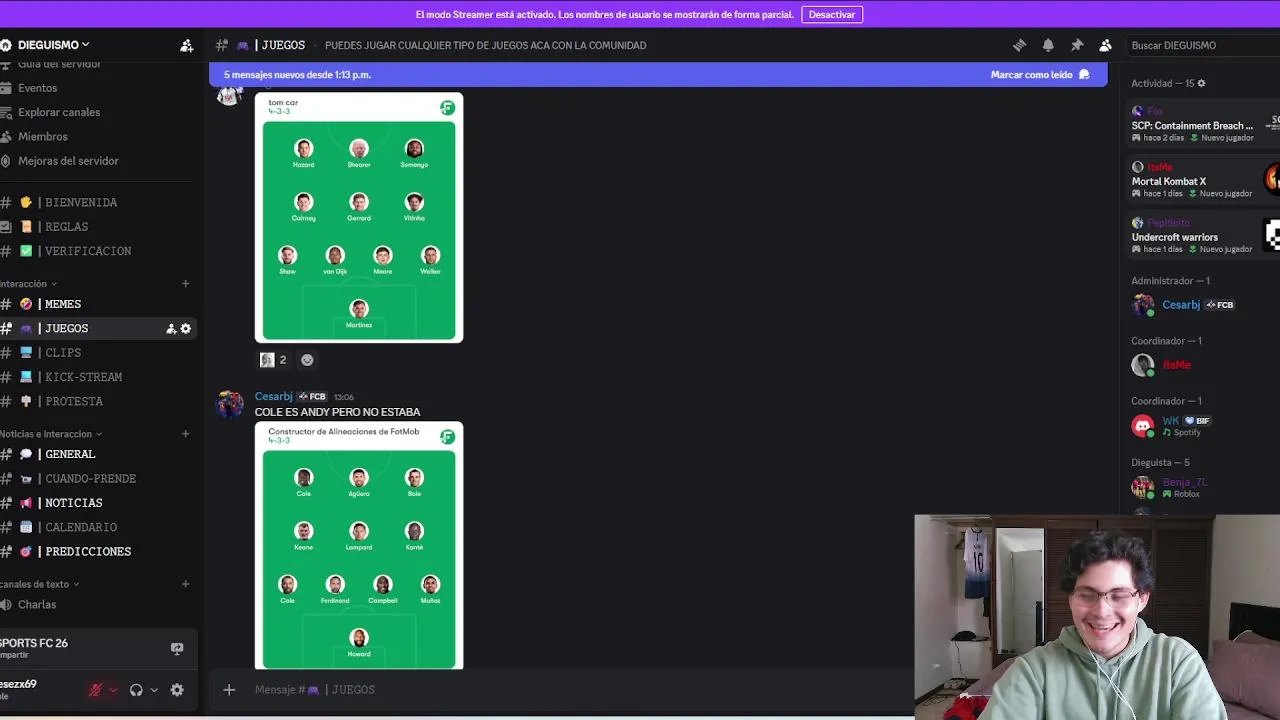Screen dimensions: 1280x720
Task: Collapse the Noticias e Interaccion category
Action: coord(50,434)
